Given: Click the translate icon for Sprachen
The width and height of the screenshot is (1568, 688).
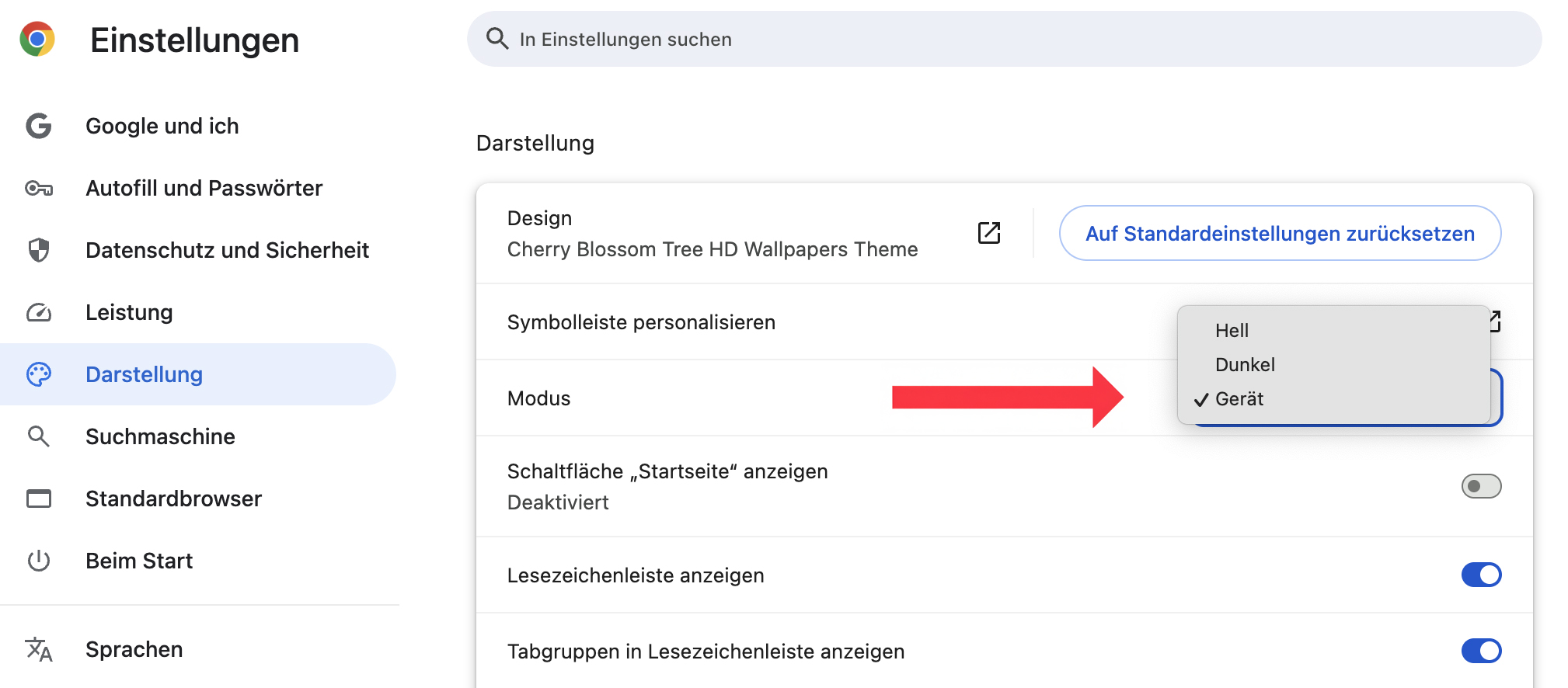Looking at the screenshot, I should tap(39, 649).
